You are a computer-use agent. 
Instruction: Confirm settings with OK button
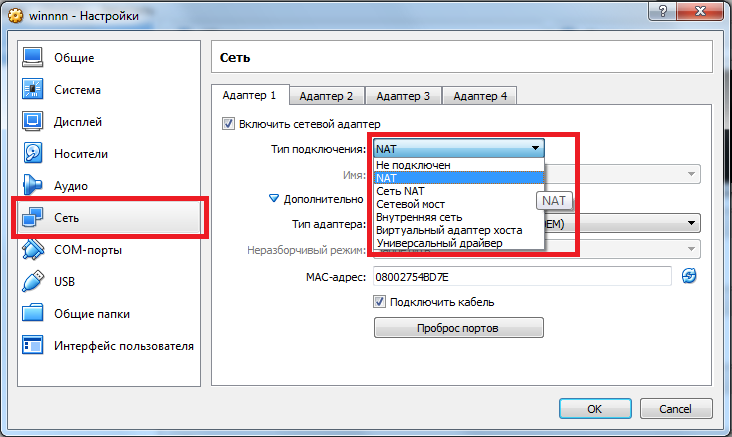coord(595,409)
